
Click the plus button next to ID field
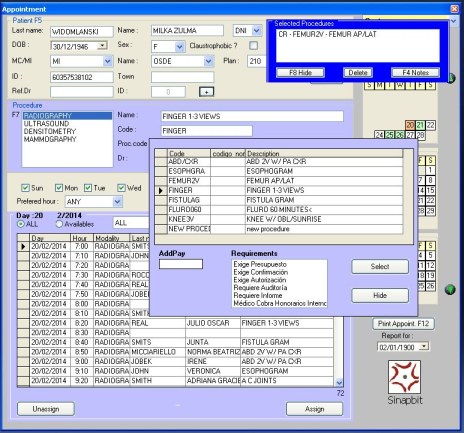tap(206, 92)
